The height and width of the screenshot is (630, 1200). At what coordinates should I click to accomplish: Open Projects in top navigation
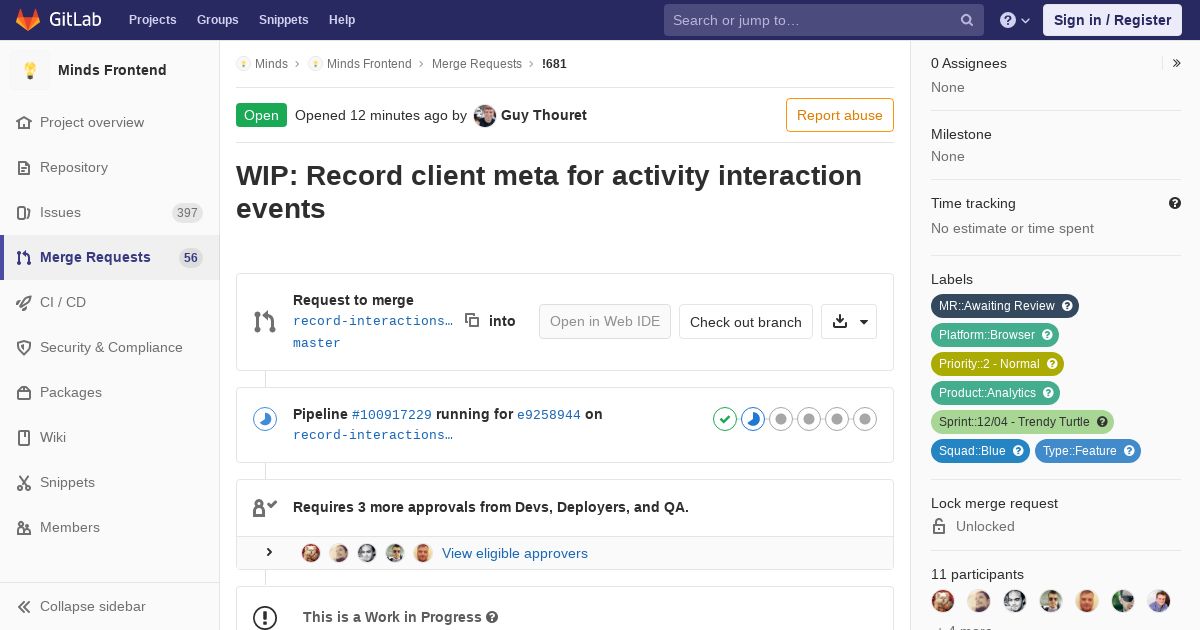click(x=152, y=20)
